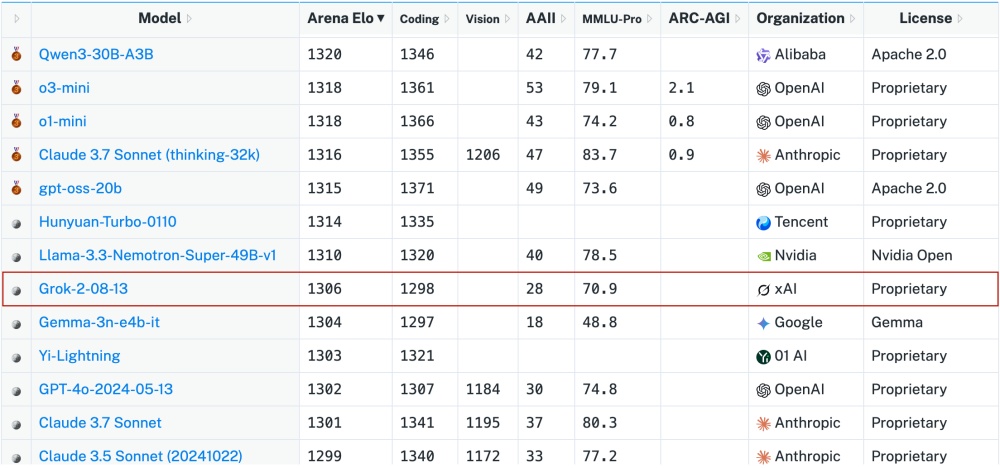Click the Vision score 1206 cell
Viewport: 1000px width, 468px height.
484,155
